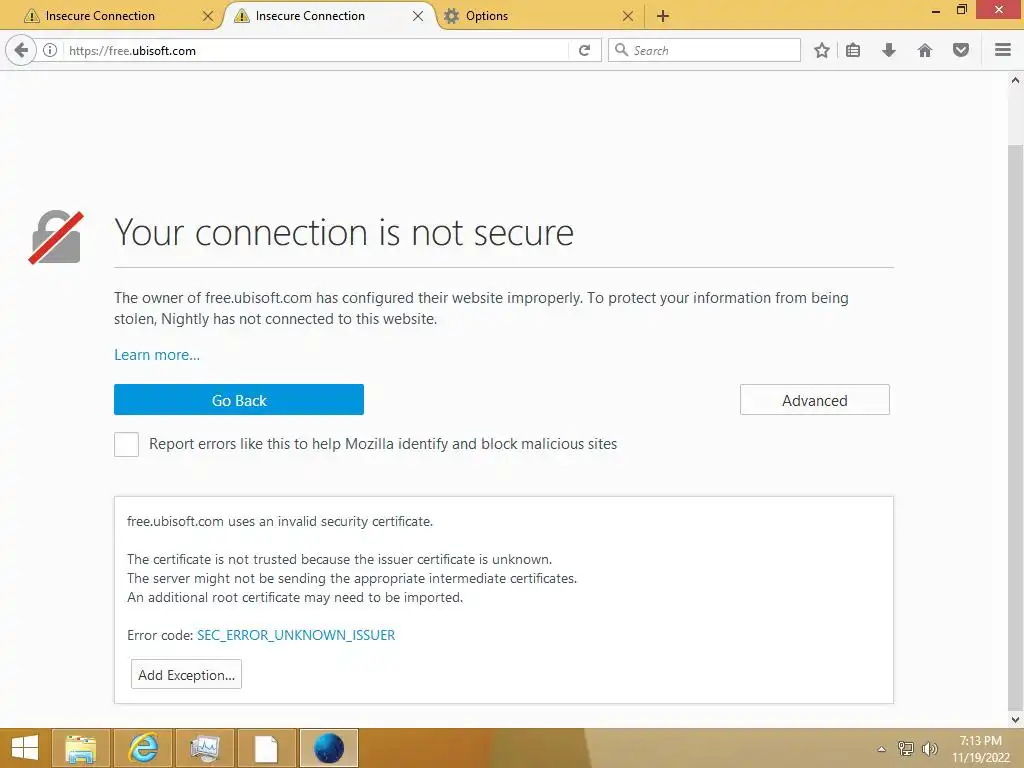The height and width of the screenshot is (768, 1024).
Task: Bookmark this page with the star icon
Action: click(822, 50)
